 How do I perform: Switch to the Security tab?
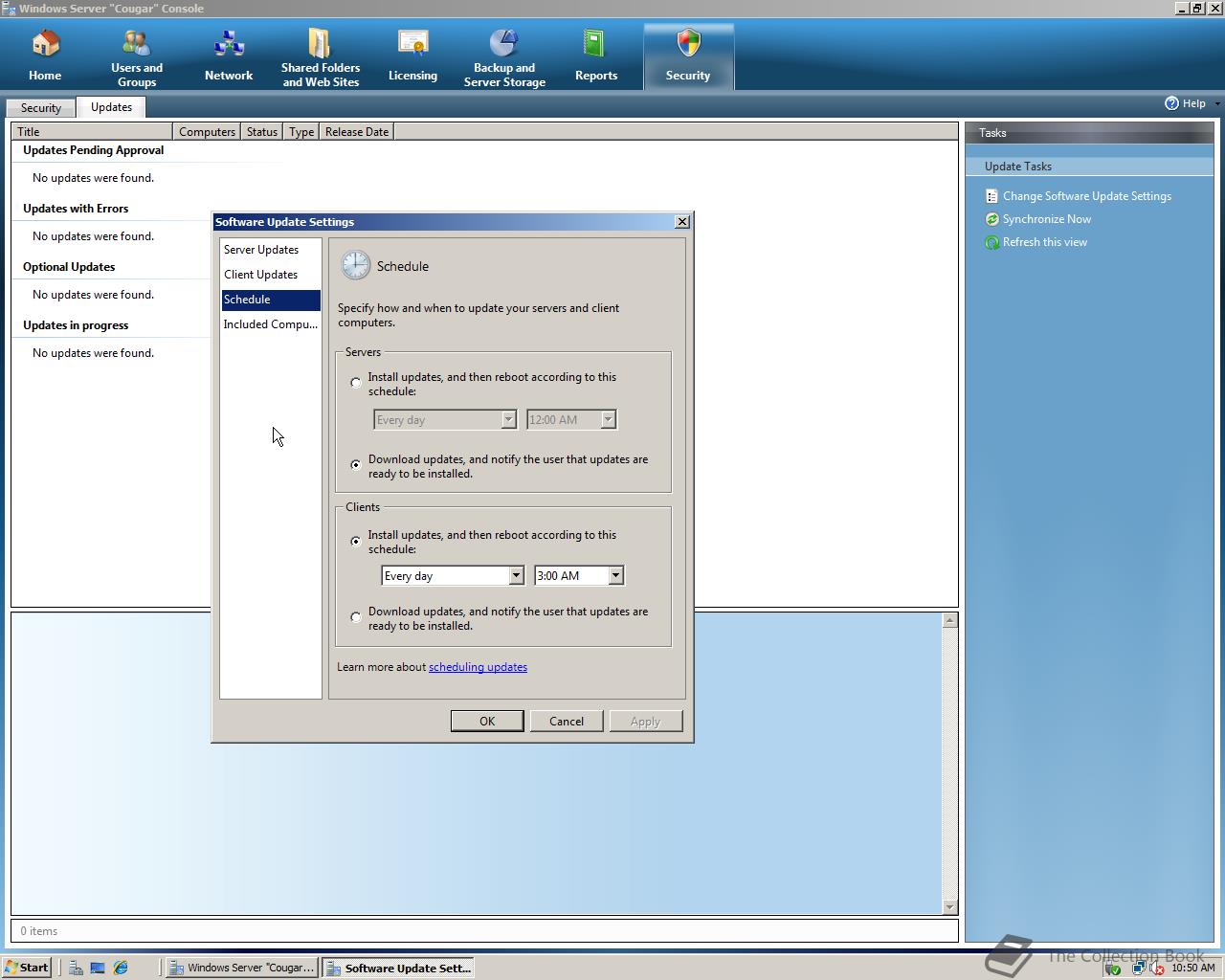click(x=40, y=108)
